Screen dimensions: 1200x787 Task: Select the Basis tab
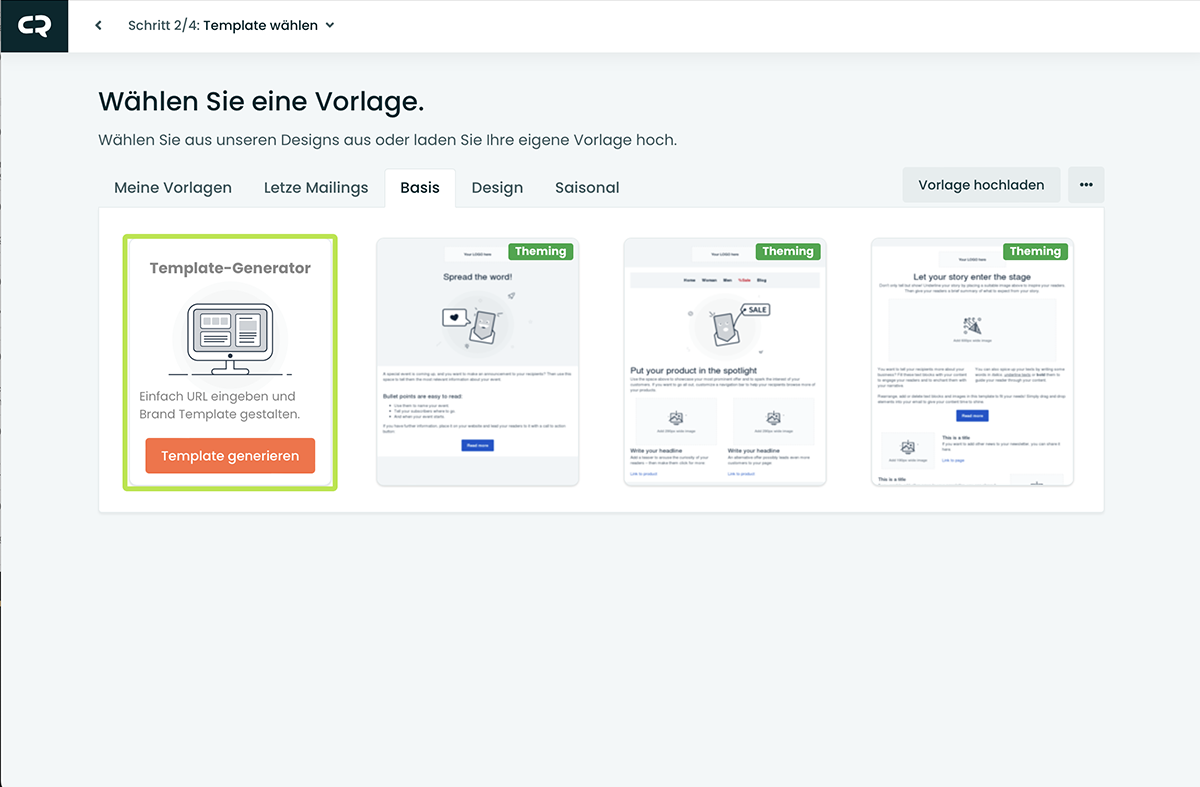click(420, 188)
